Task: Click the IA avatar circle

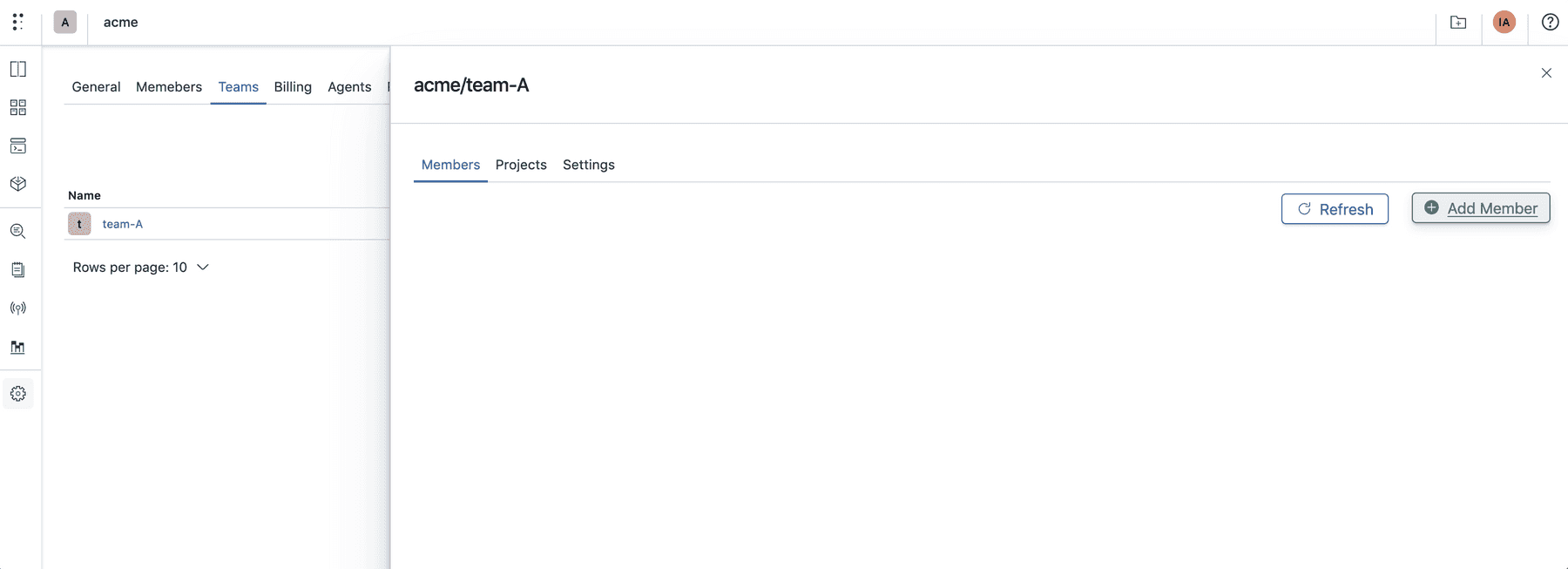Action: 1504,22
